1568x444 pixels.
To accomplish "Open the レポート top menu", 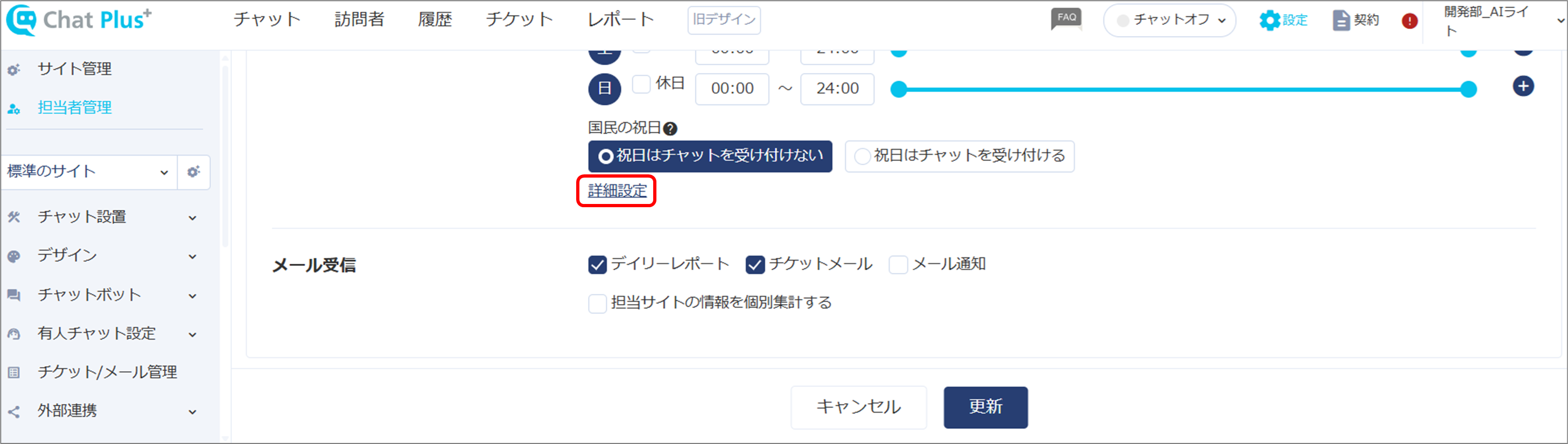I will click(620, 19).
